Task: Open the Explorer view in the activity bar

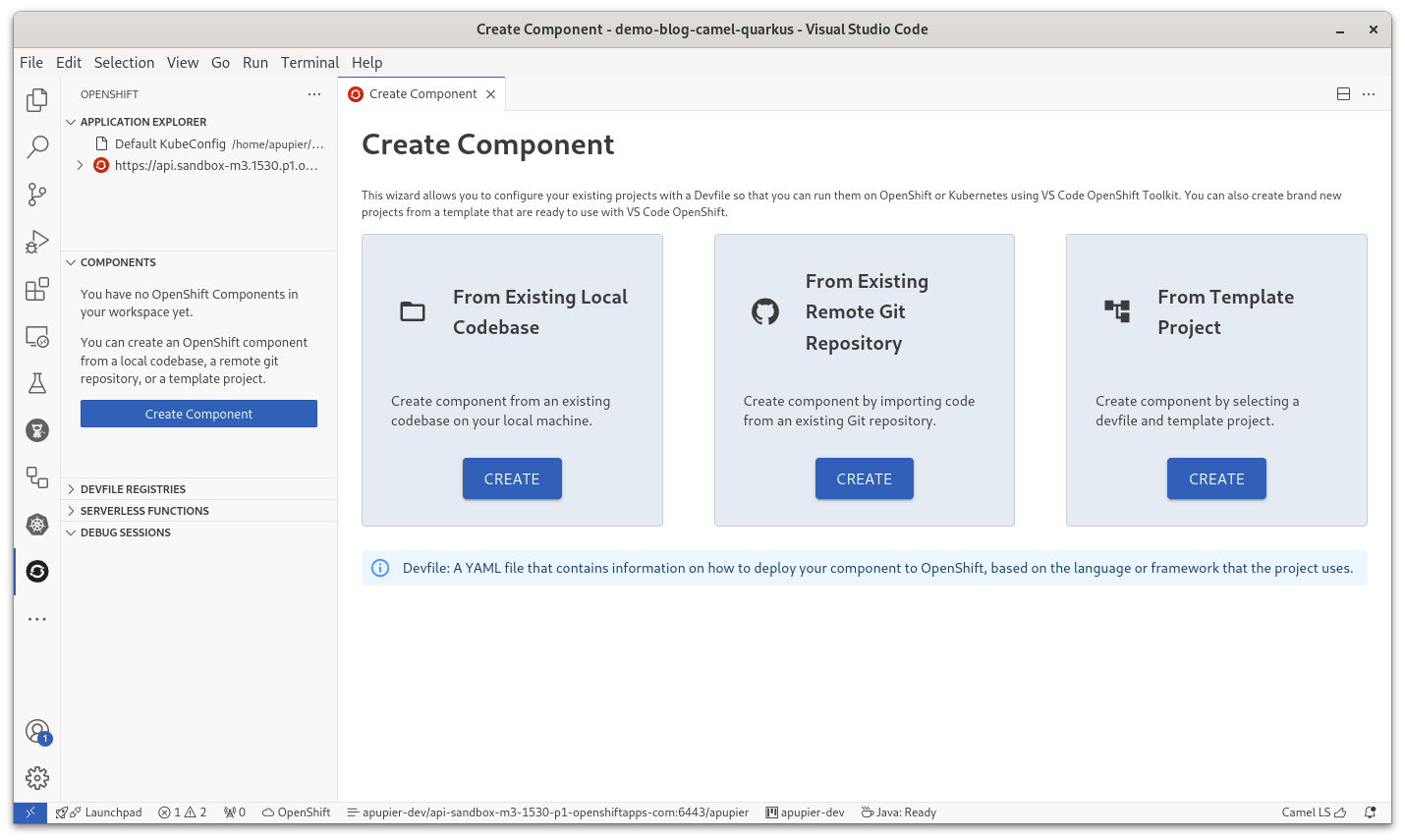Action: tap(36, 99)
